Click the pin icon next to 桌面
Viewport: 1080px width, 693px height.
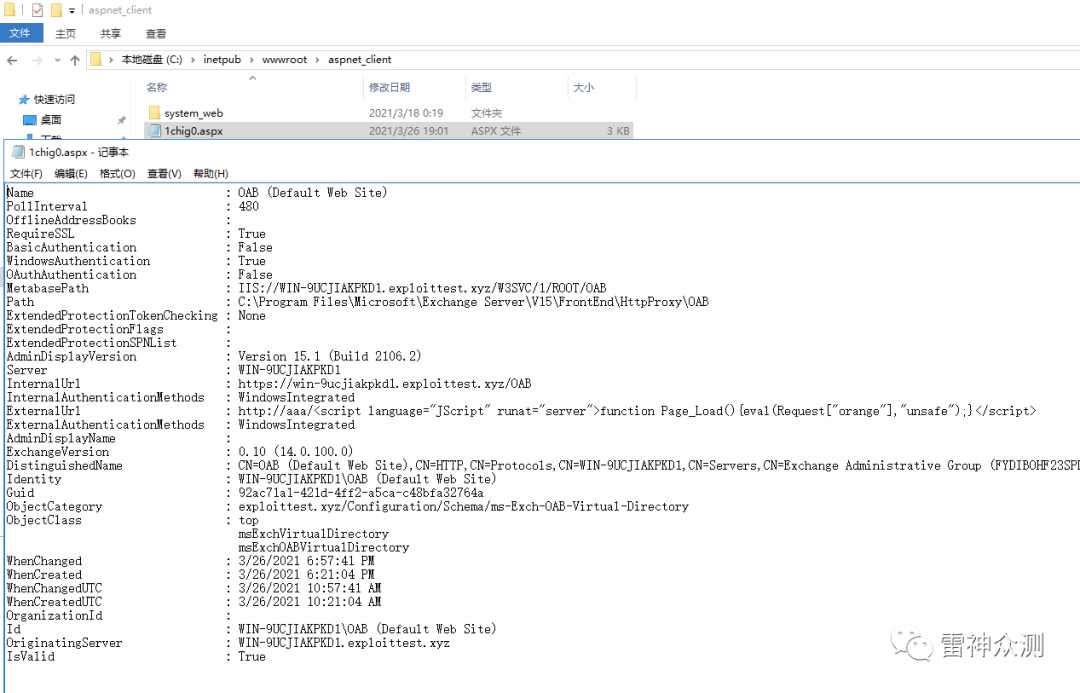coord(121,120)
